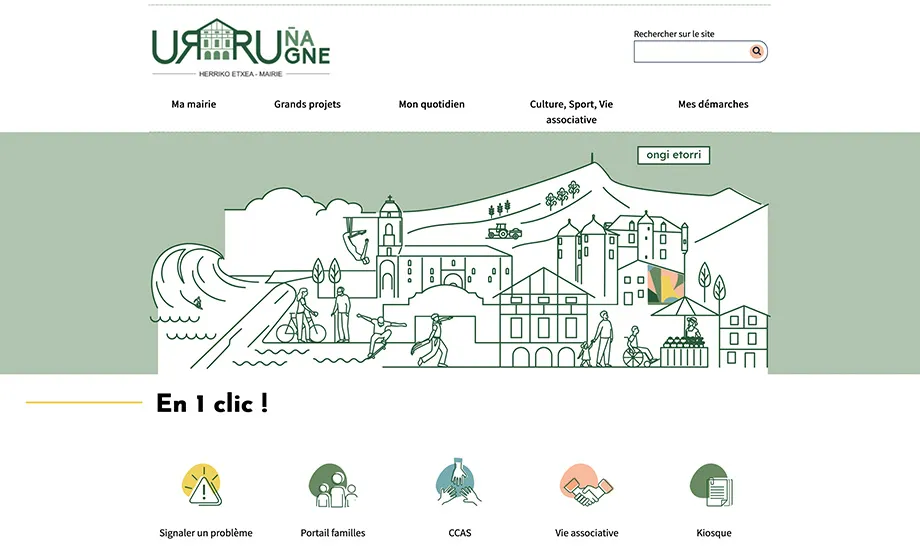
Task: Open the family group Portail familles icon
Action: pyautogui.click(x=332, y=486)
